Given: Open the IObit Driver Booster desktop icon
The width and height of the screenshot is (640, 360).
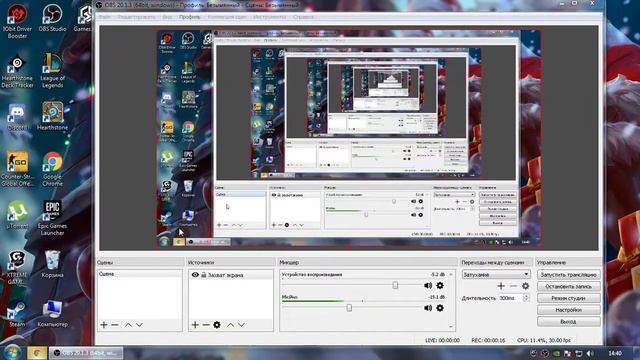Looking at the screenshot, I should pyautogui.click(x=17, y=22).
